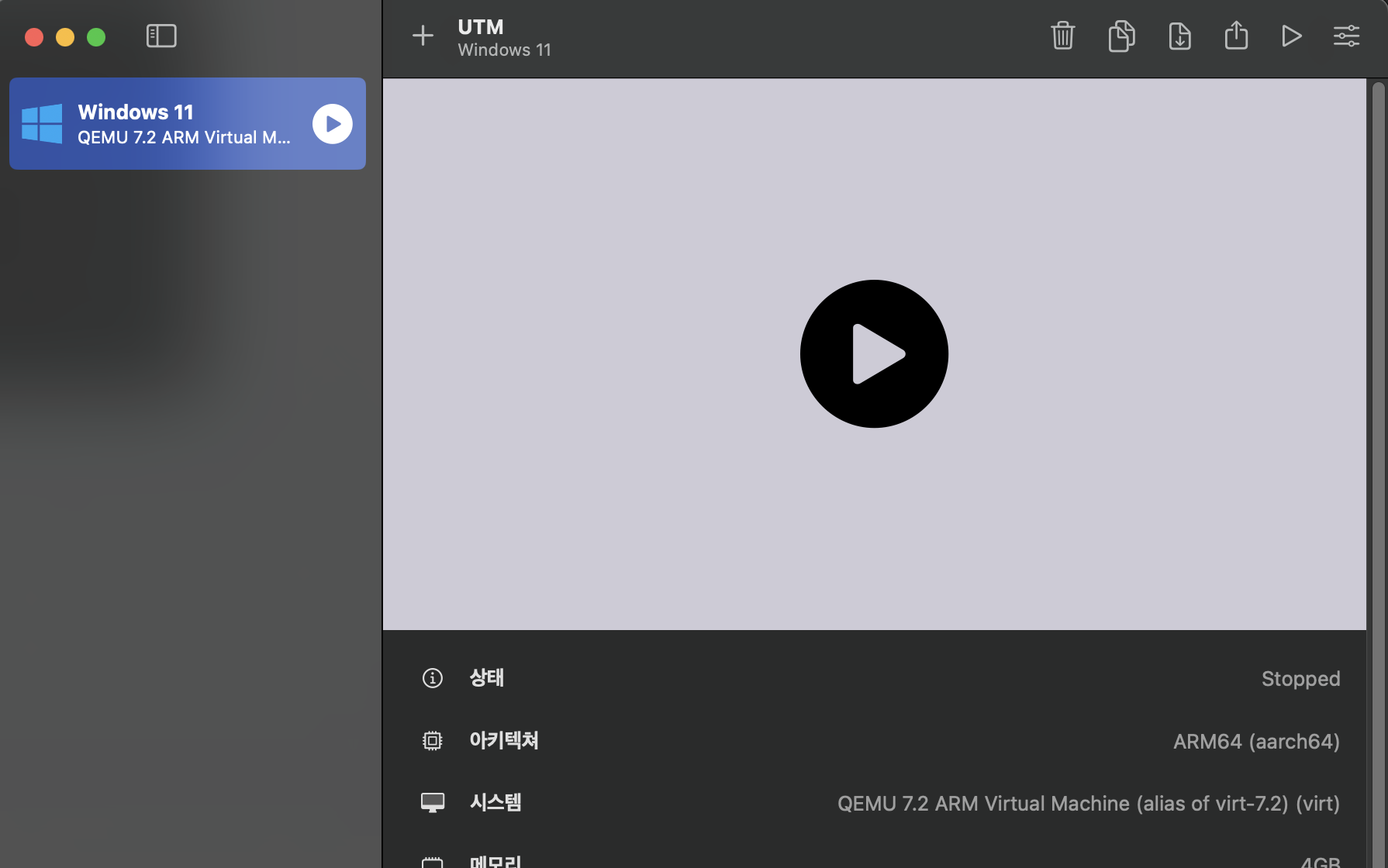The image size is (1388, 868).
Task: Click the 상태 label
Action: tap(487, 678)
